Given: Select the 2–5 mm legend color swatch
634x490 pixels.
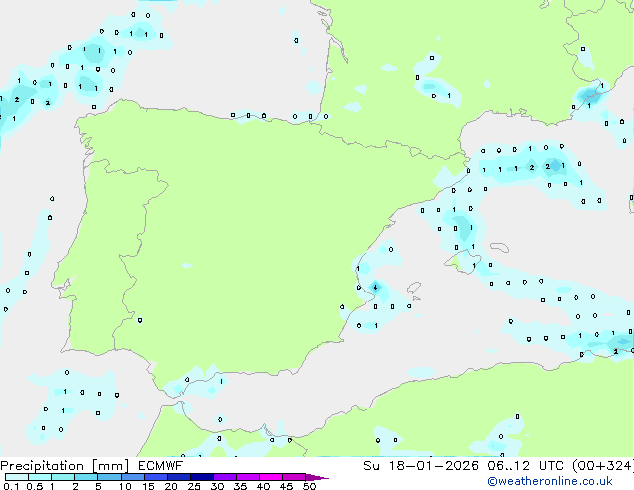Looking at the screenshot, I should (86, 477).
